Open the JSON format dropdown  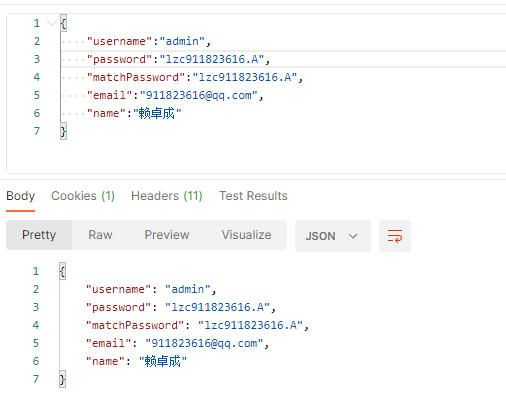(332, 236)
